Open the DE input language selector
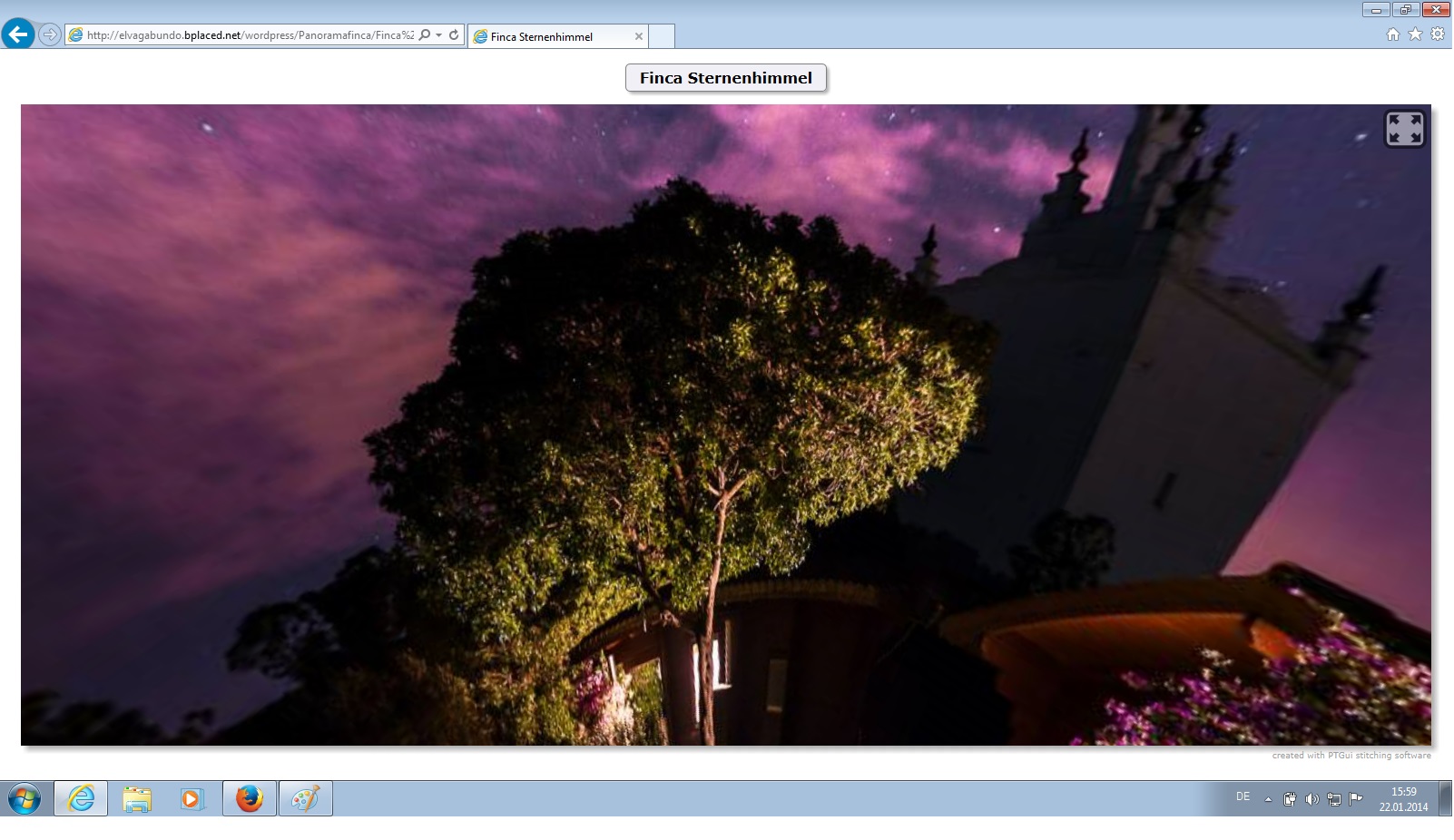The width and height of the screenshot is (1454, 840). tap(1243, 796)
